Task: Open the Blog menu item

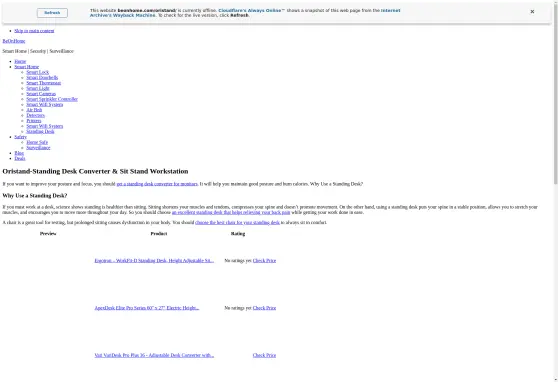Action: tap(19, 153)
